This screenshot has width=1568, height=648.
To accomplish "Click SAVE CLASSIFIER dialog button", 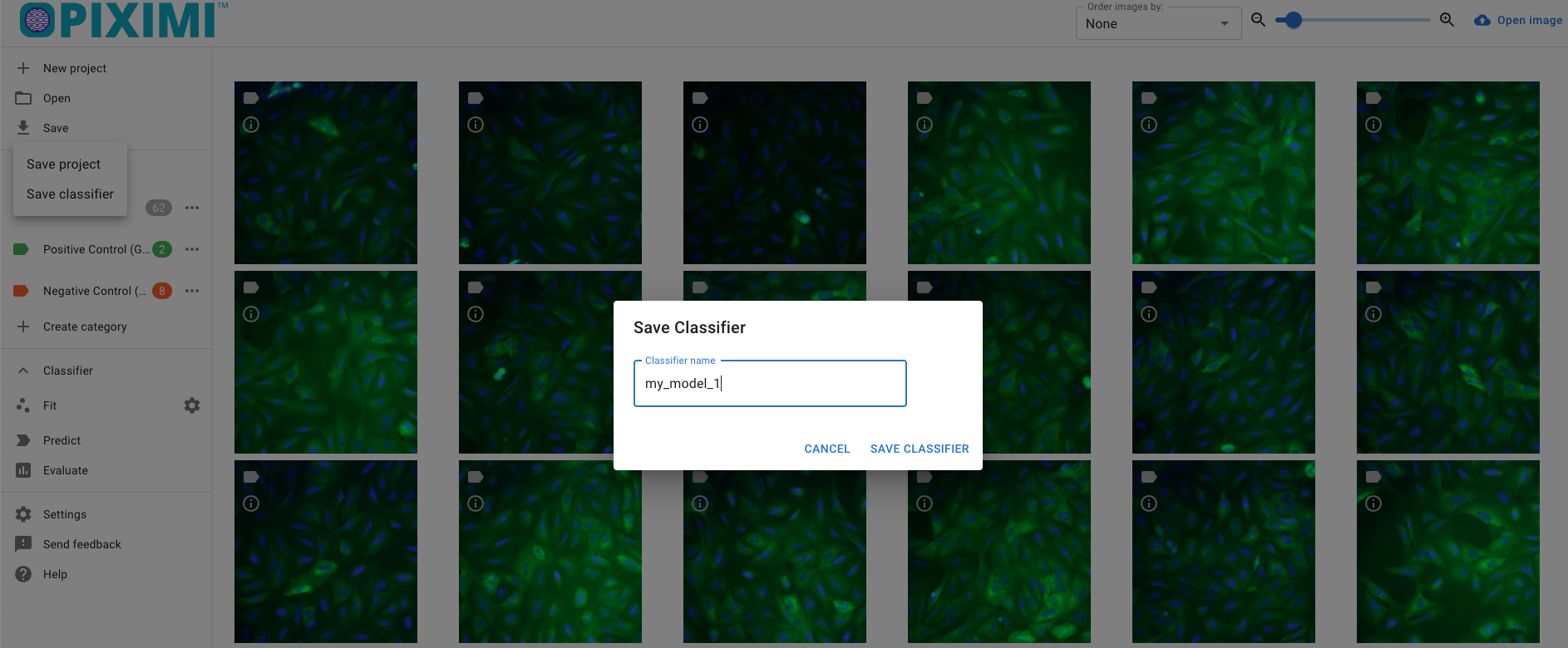I will (x=920, y=449).
